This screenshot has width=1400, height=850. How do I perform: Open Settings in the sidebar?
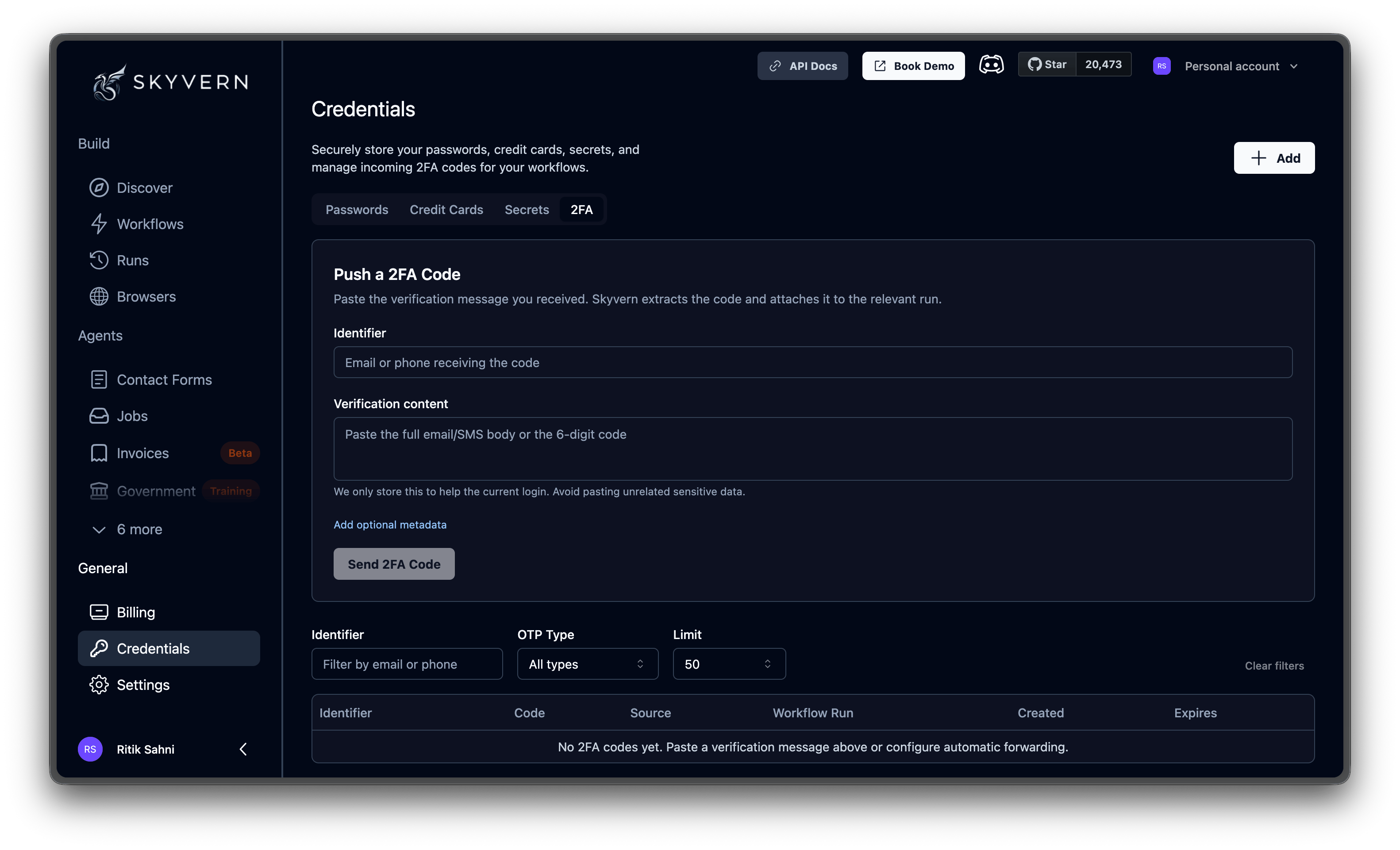(169, 685)
